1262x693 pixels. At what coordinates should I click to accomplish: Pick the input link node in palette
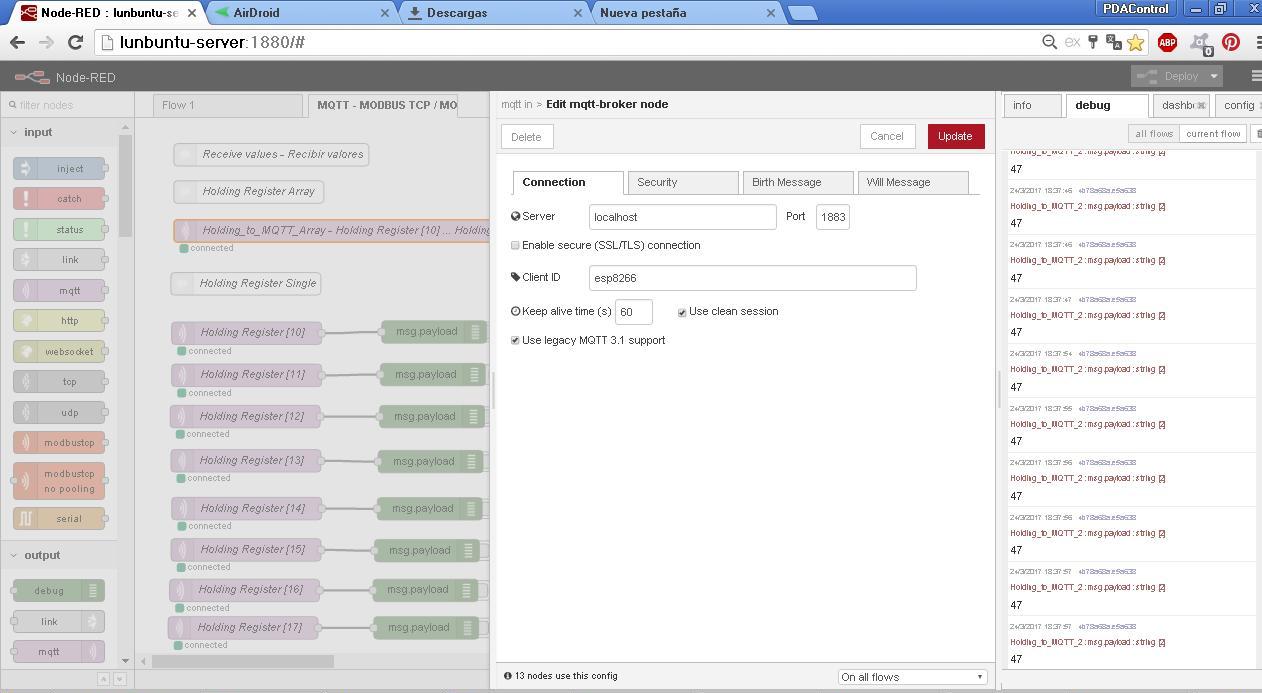tap(60, 260)
